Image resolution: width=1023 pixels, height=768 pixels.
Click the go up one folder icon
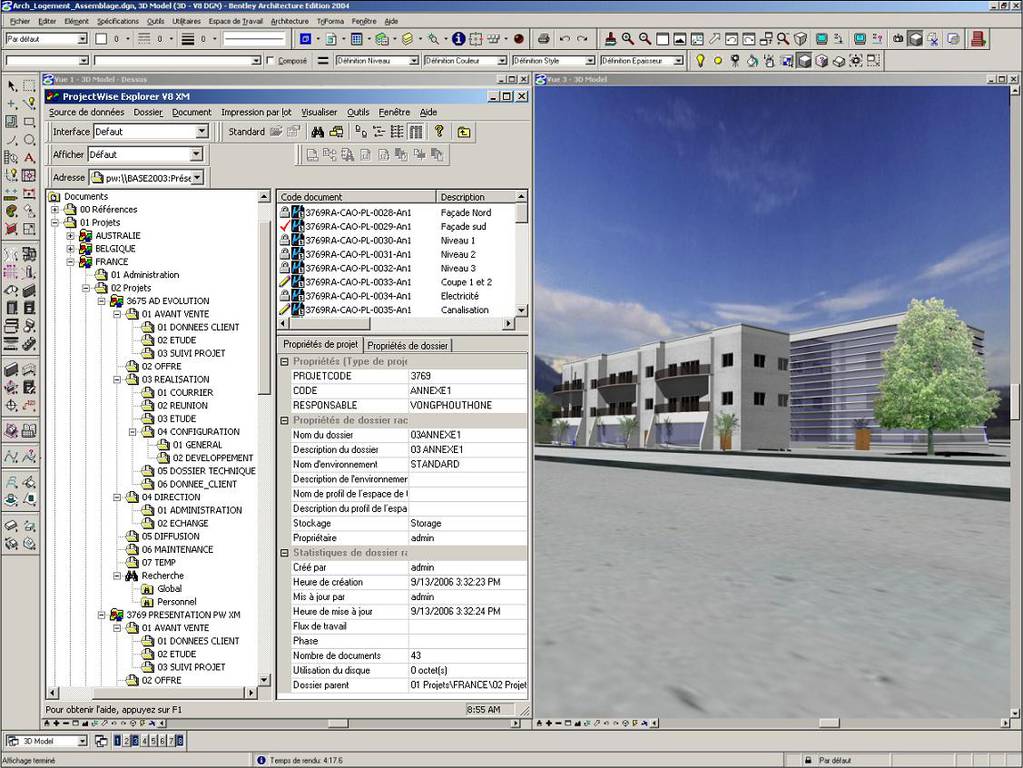pyautogui.click(x=464, y=131)
